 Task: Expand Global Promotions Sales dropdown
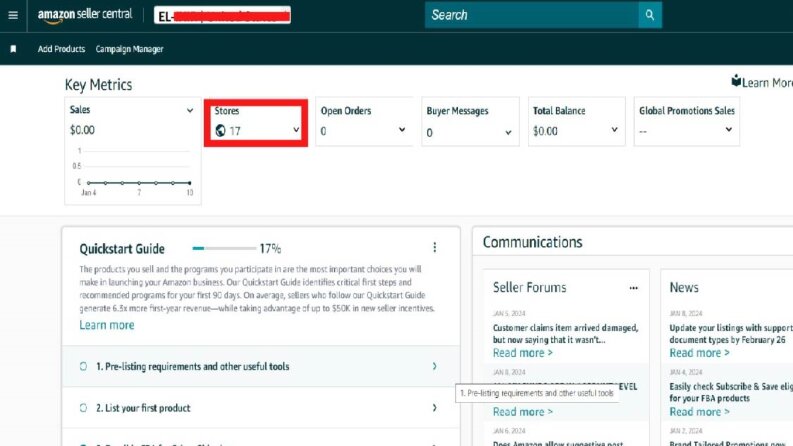point(728,129)
